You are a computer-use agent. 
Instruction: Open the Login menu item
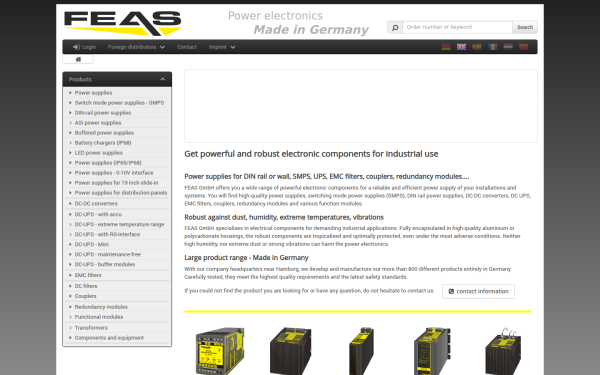(x=85, y=47)
